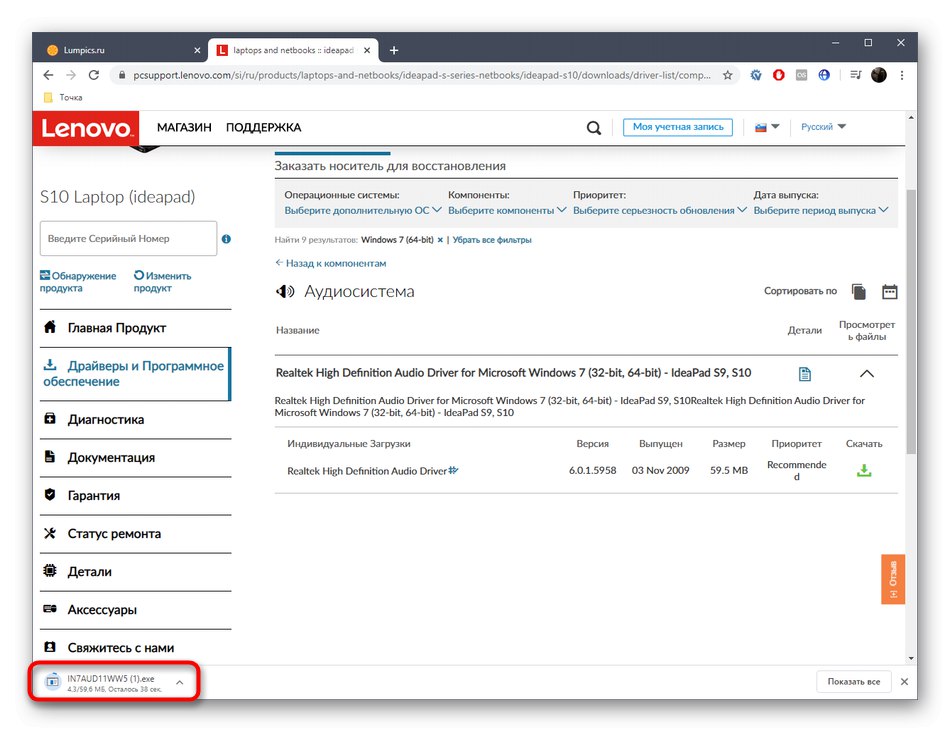Viewport: 950px width, 732px height.
Task: Expand the operating system filter dropdown
Action: tap(363, 210)
